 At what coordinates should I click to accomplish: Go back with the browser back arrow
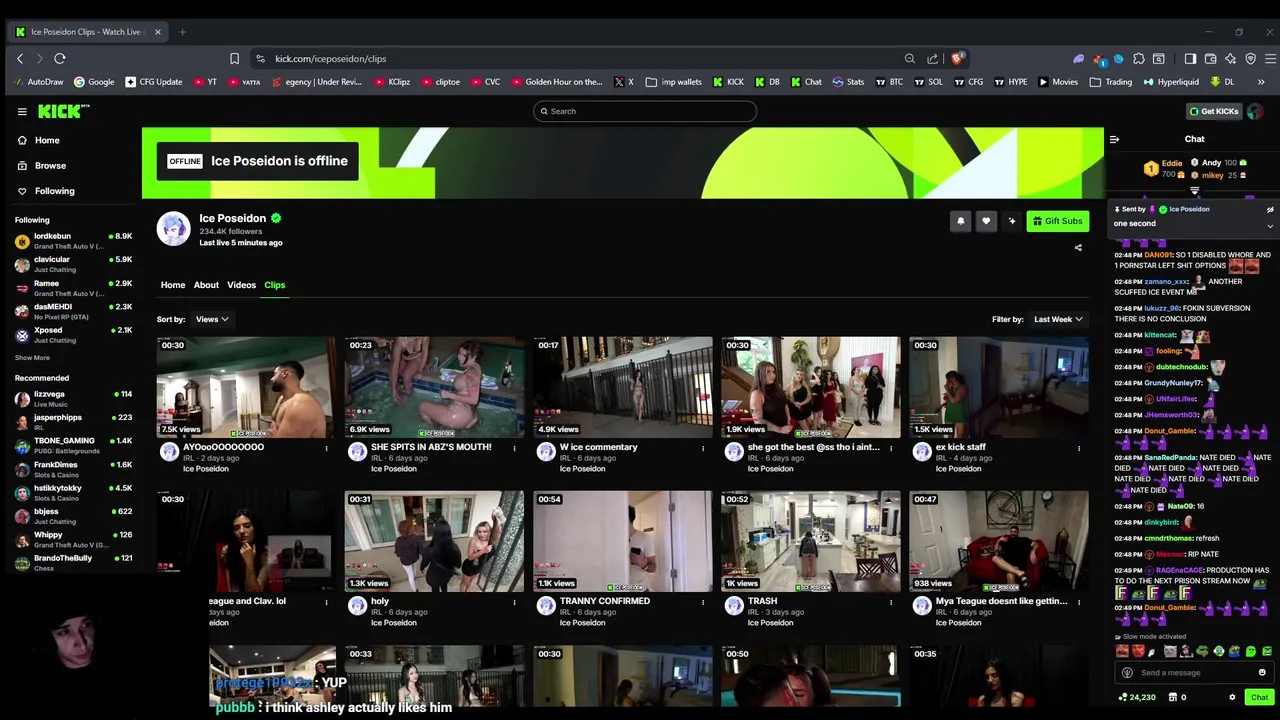tap(20, 59)
